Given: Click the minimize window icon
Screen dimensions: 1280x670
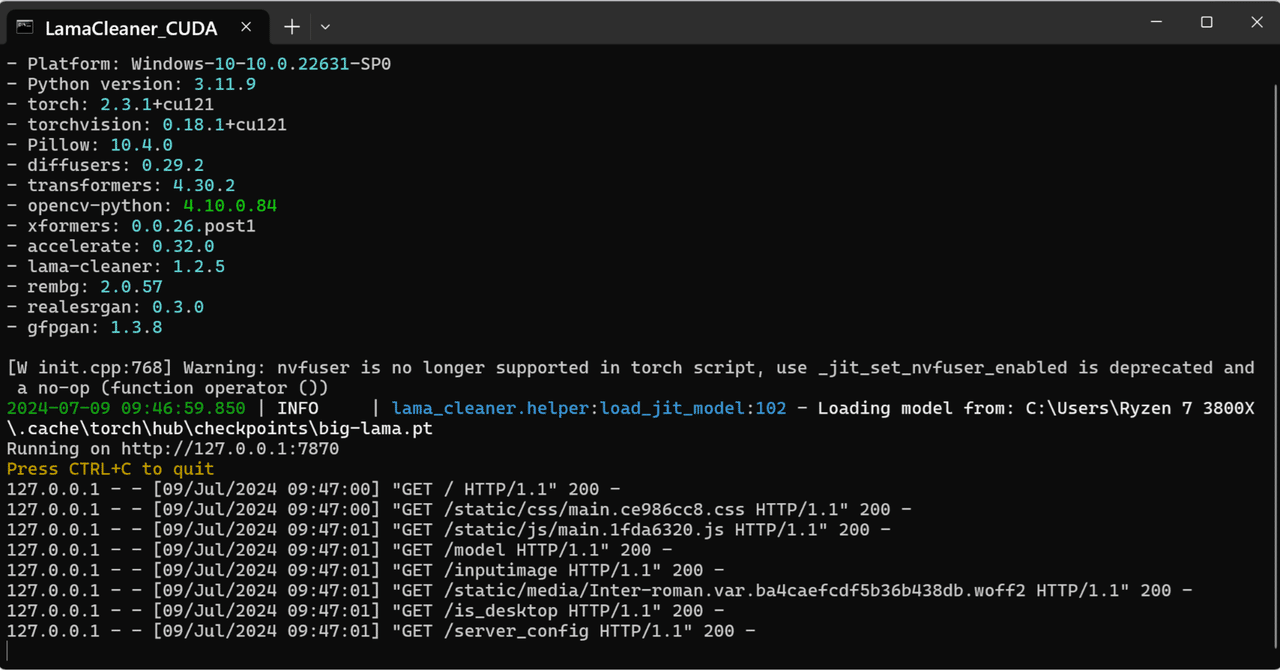Looking at the screenshot, I should [1155, 22].
